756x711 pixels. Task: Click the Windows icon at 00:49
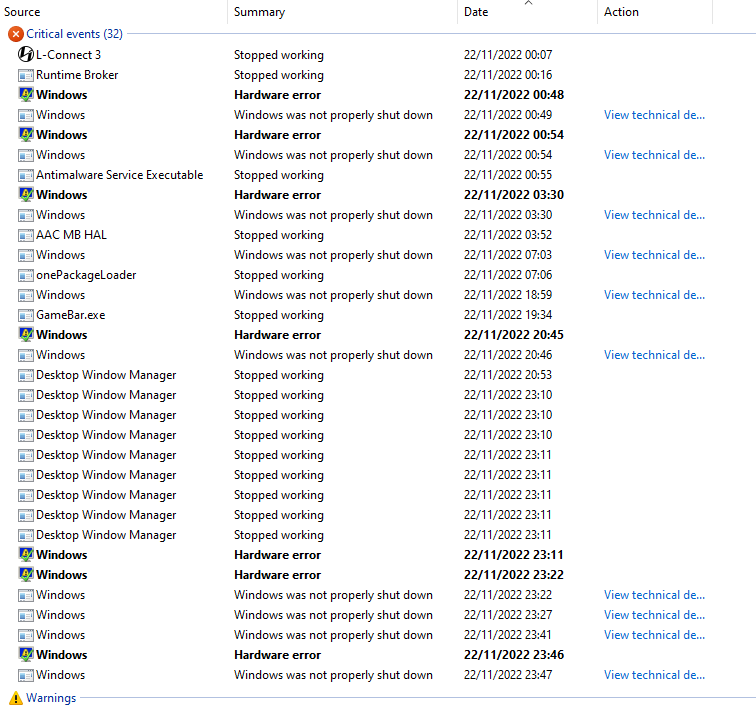click(26, 115)
